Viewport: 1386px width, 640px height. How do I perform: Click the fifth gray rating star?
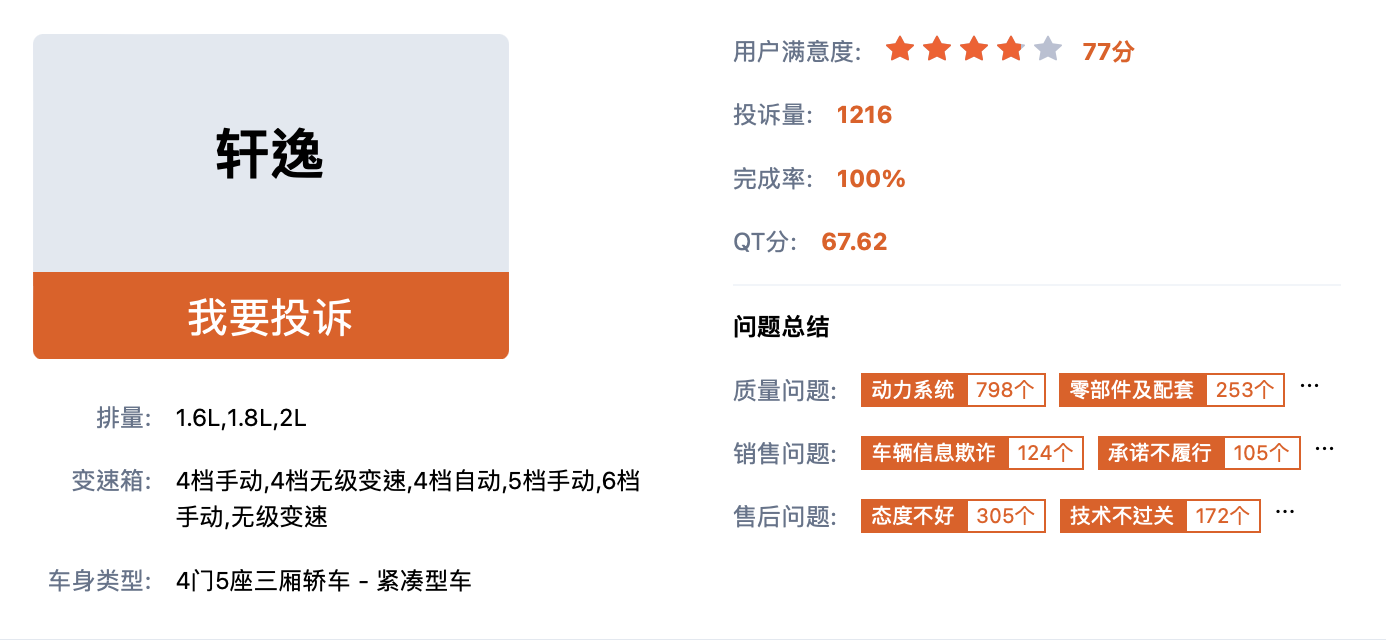(1048, 49)
